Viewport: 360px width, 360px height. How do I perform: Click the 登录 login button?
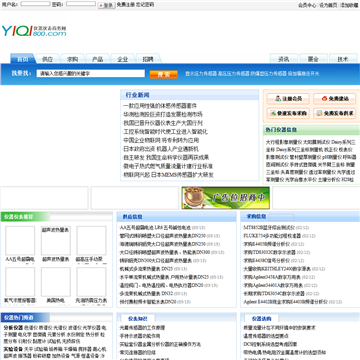click(x=106, y=5)
